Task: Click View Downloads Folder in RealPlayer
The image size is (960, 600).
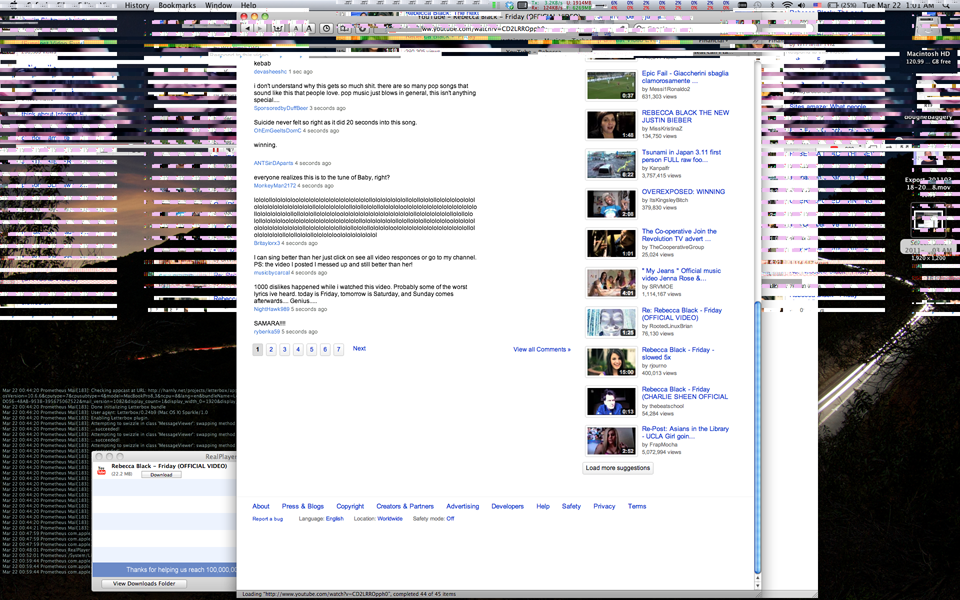Action: point(144,583)
